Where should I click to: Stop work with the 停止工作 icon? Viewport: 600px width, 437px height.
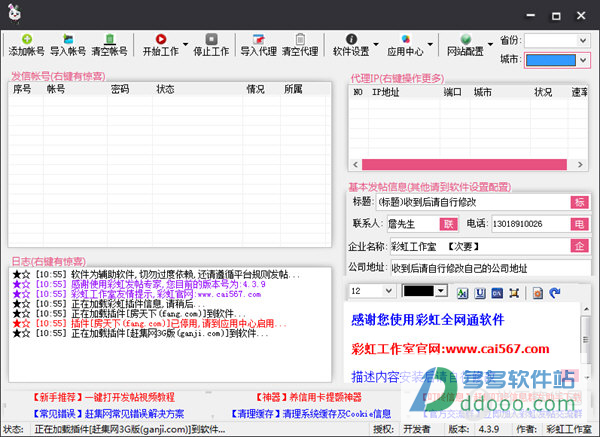pos(211,39)
